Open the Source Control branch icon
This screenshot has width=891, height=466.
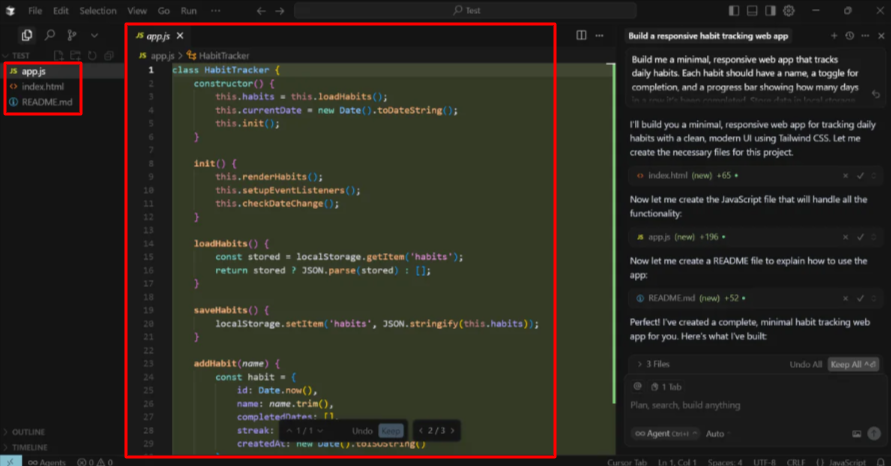72,35
